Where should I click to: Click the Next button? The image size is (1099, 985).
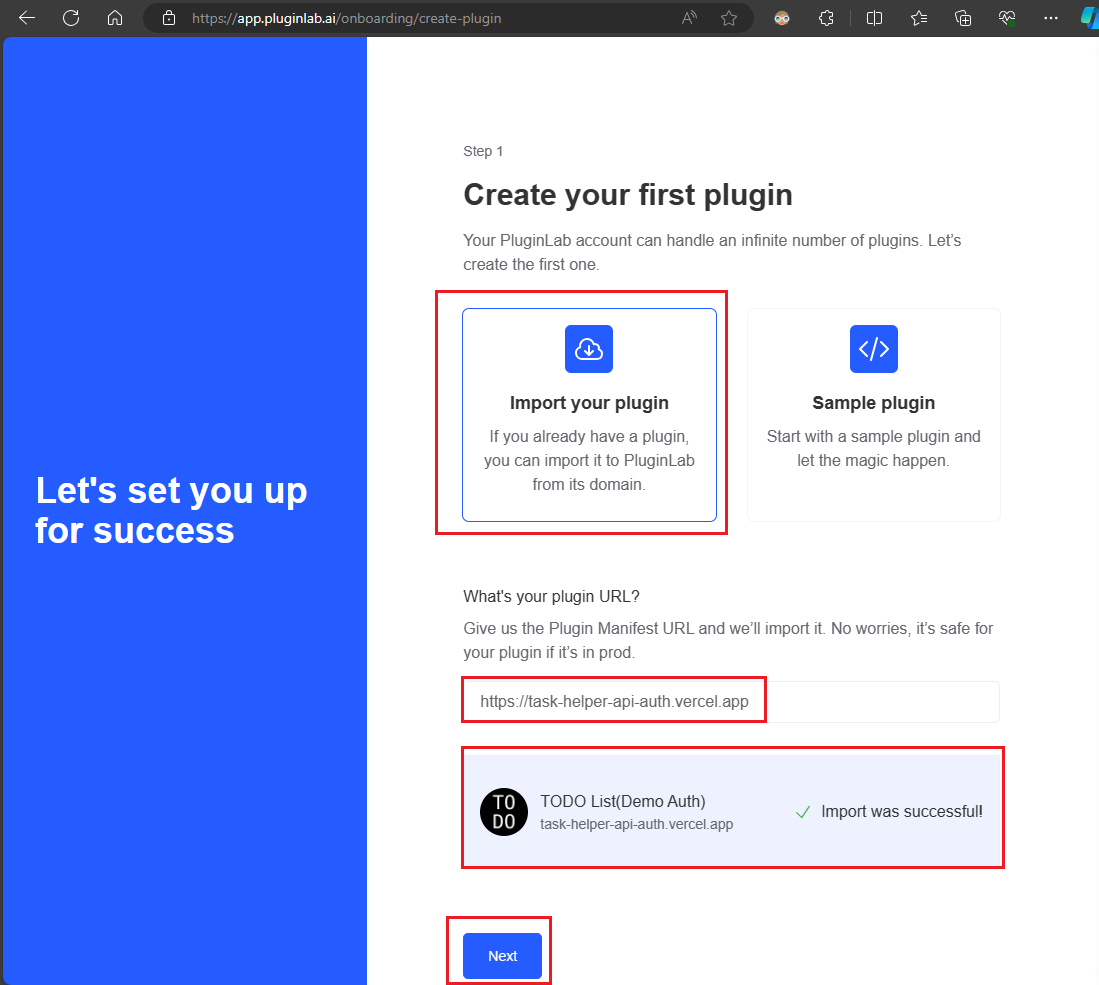502,956
